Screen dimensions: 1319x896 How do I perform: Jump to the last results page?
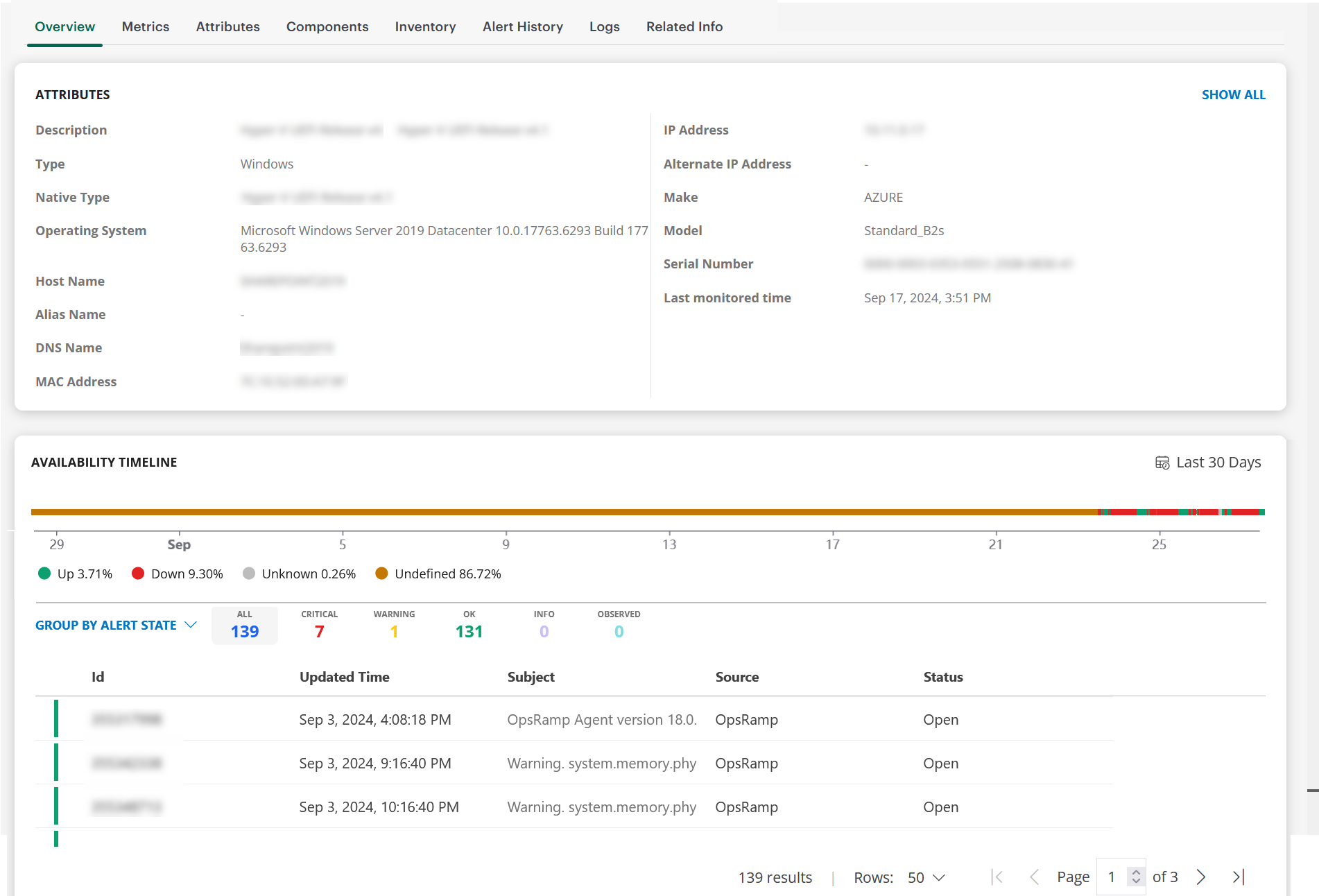coord(1239,877)
